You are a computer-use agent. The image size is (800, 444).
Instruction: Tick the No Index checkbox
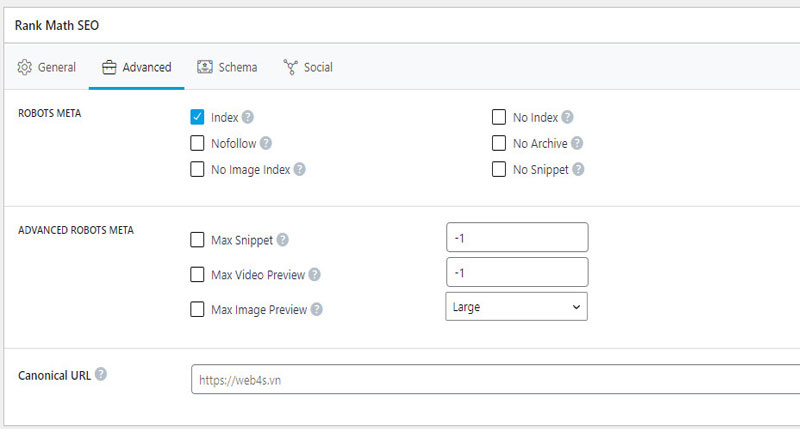click(x=498, y=117)
